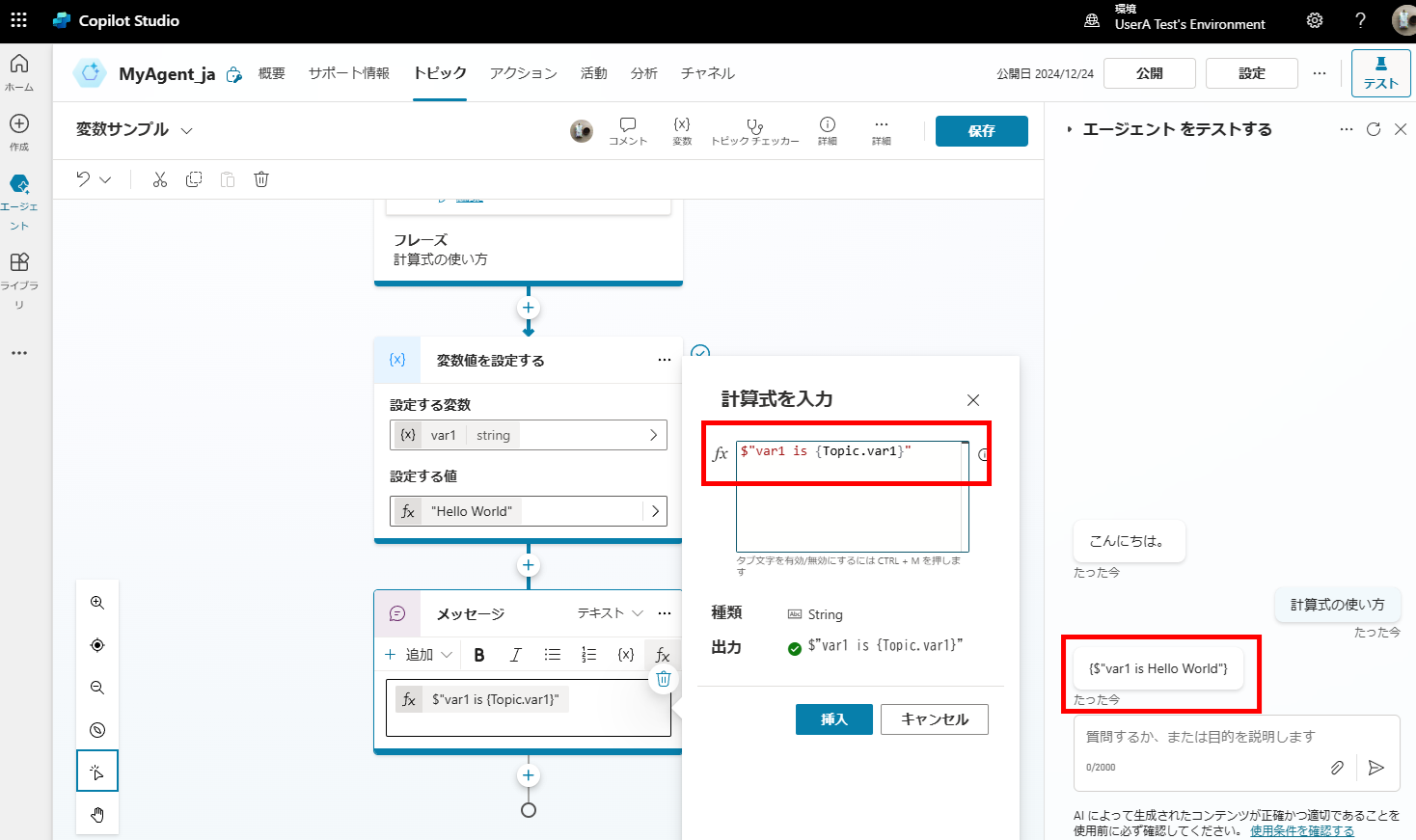Delete node using toolbar trash icon
Viewport: 1416px width, 840px height.
coord(261,179)
